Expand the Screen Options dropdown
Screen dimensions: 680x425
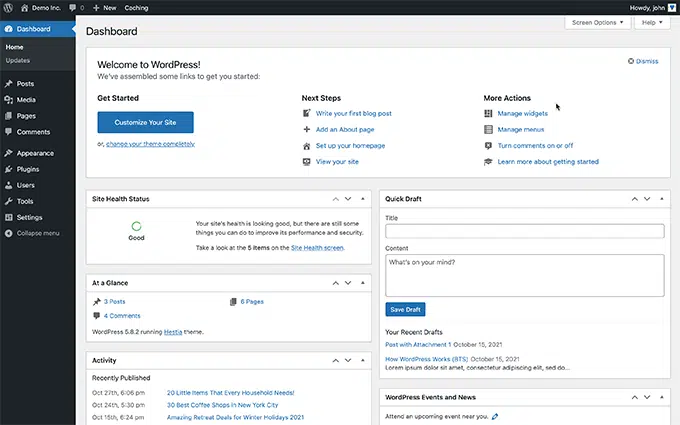pos(596,22)
